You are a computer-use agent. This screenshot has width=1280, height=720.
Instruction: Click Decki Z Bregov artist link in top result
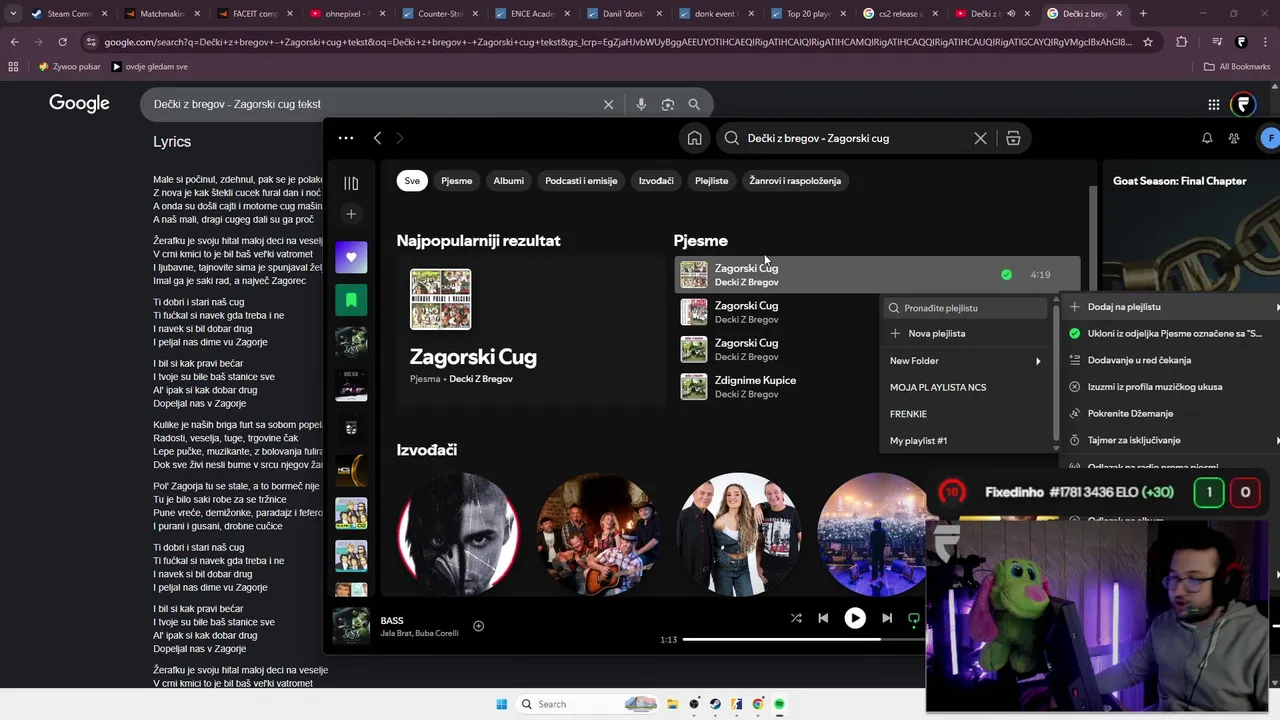pyautogui.click(x=481, y=379)
